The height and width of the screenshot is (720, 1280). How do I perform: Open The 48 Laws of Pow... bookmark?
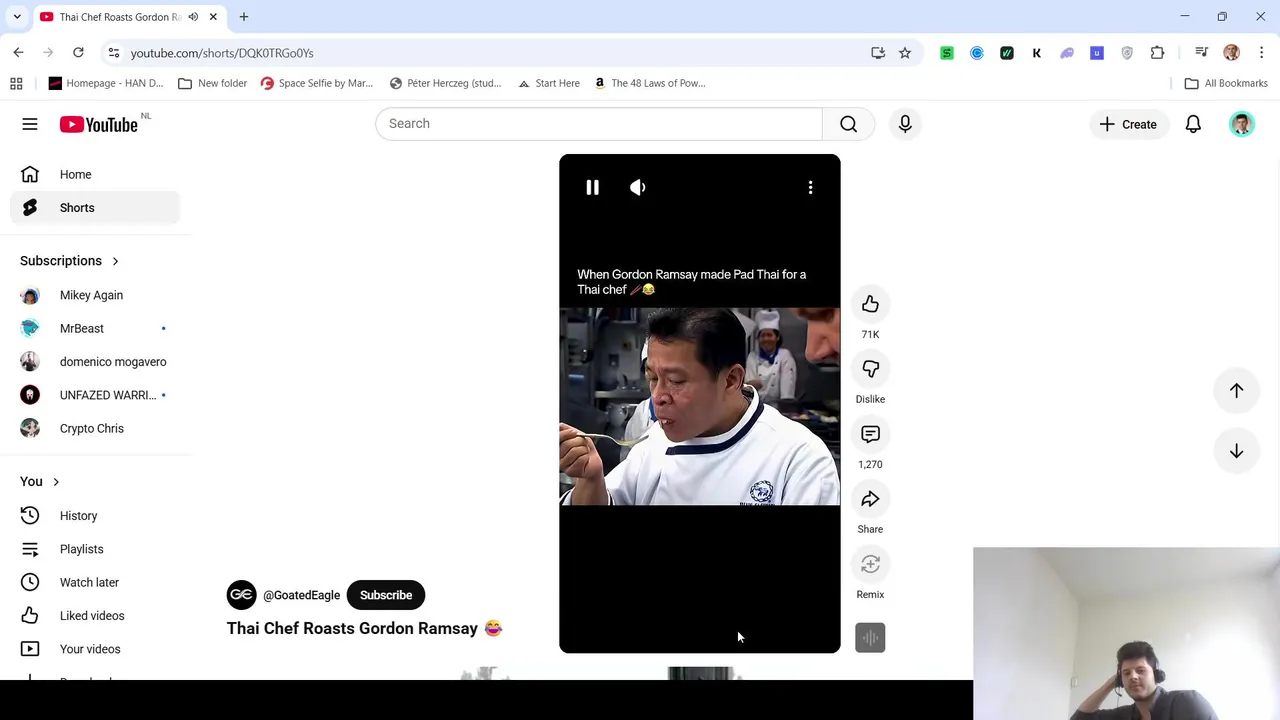(x=650, y=83)
